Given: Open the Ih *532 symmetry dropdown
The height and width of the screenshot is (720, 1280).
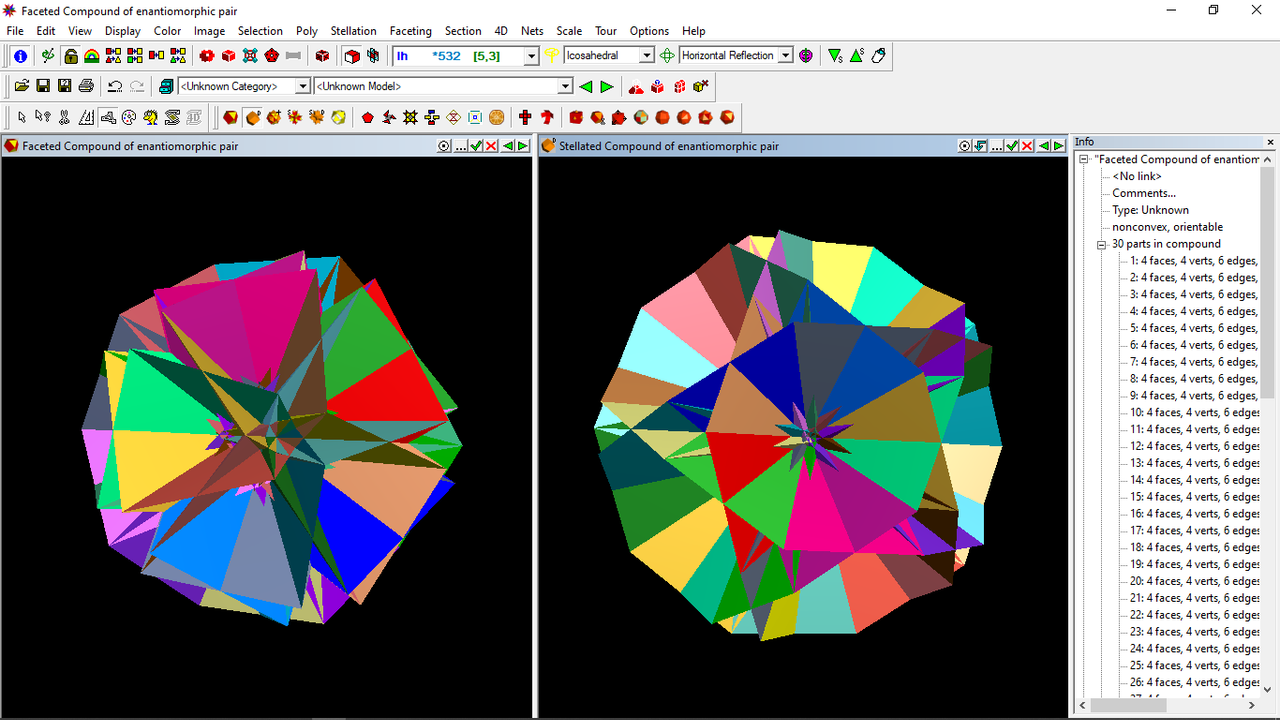Looking at the screenshot, I should [531, 56].
